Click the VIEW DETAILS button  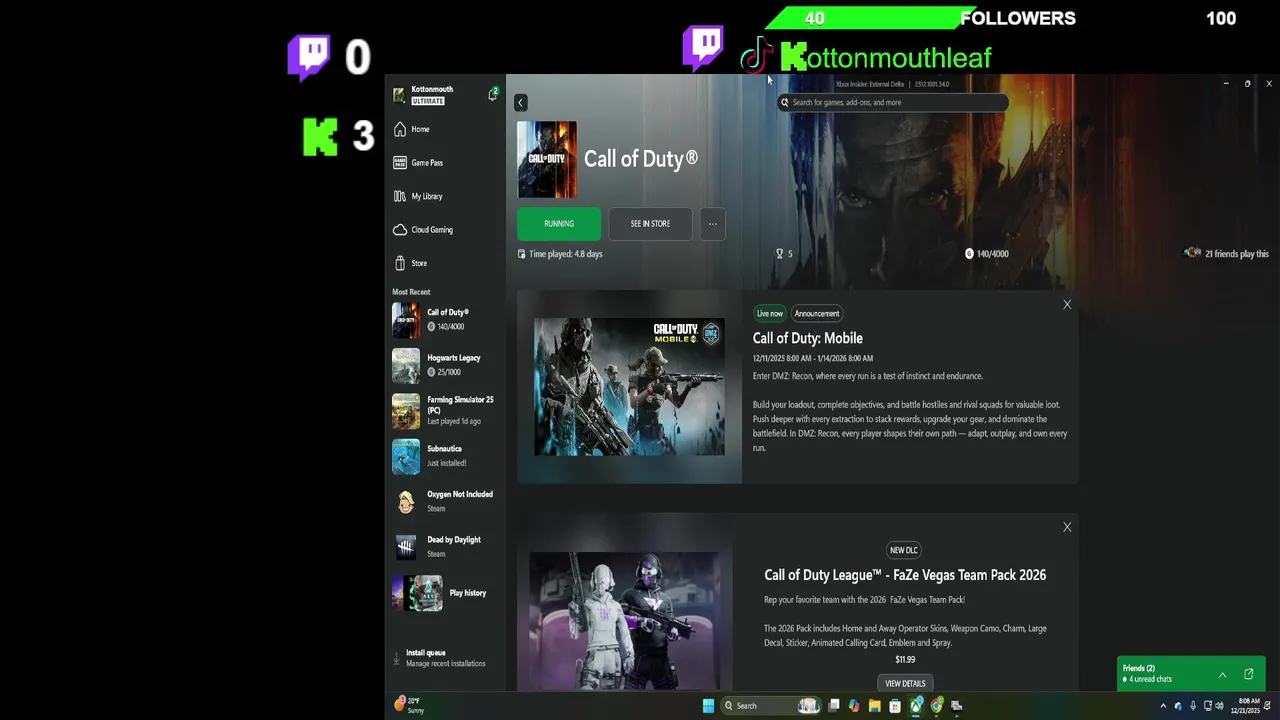(905, 683)
